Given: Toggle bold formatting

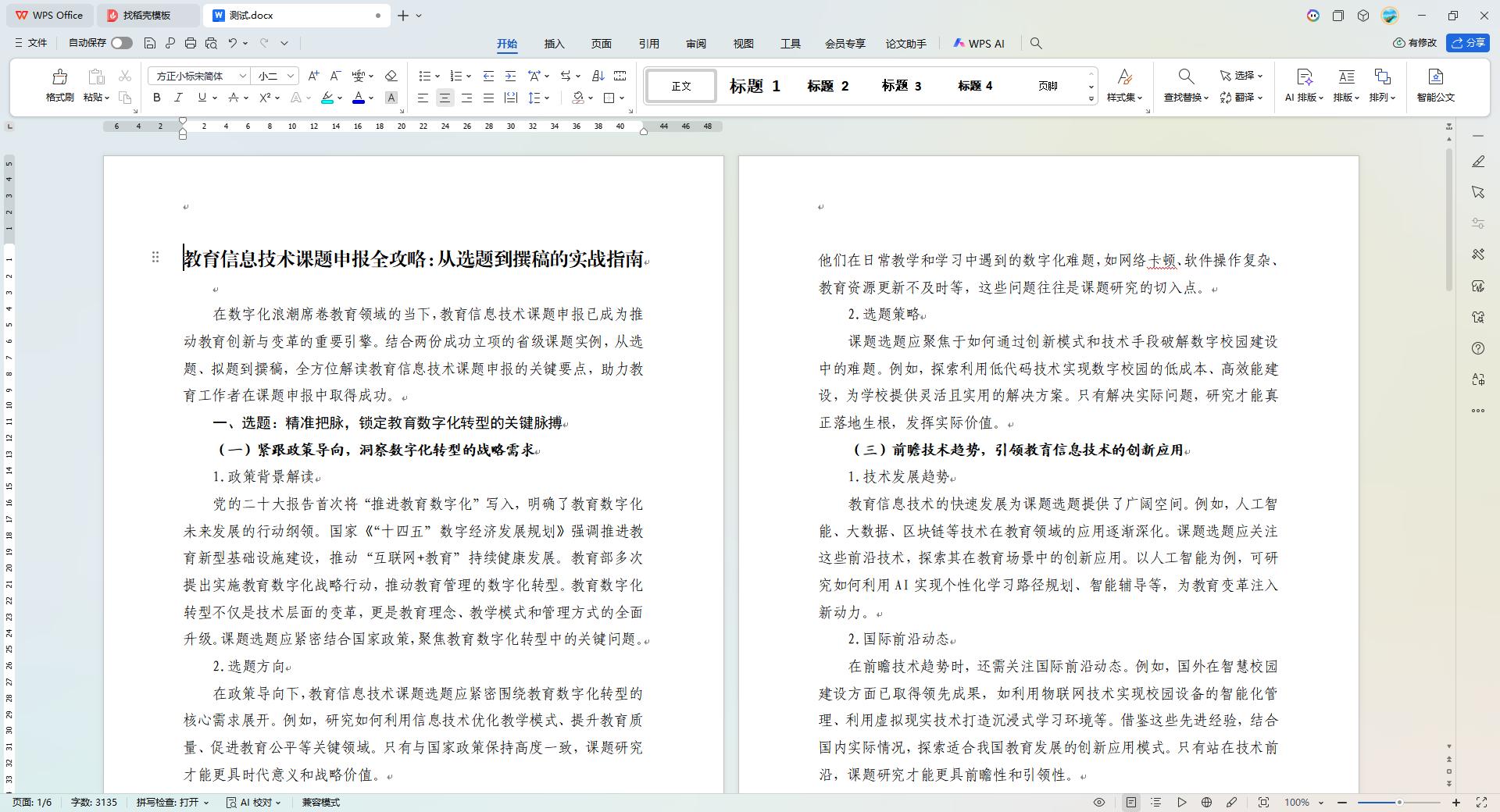Looking at the screenshot, I should 157,98.
